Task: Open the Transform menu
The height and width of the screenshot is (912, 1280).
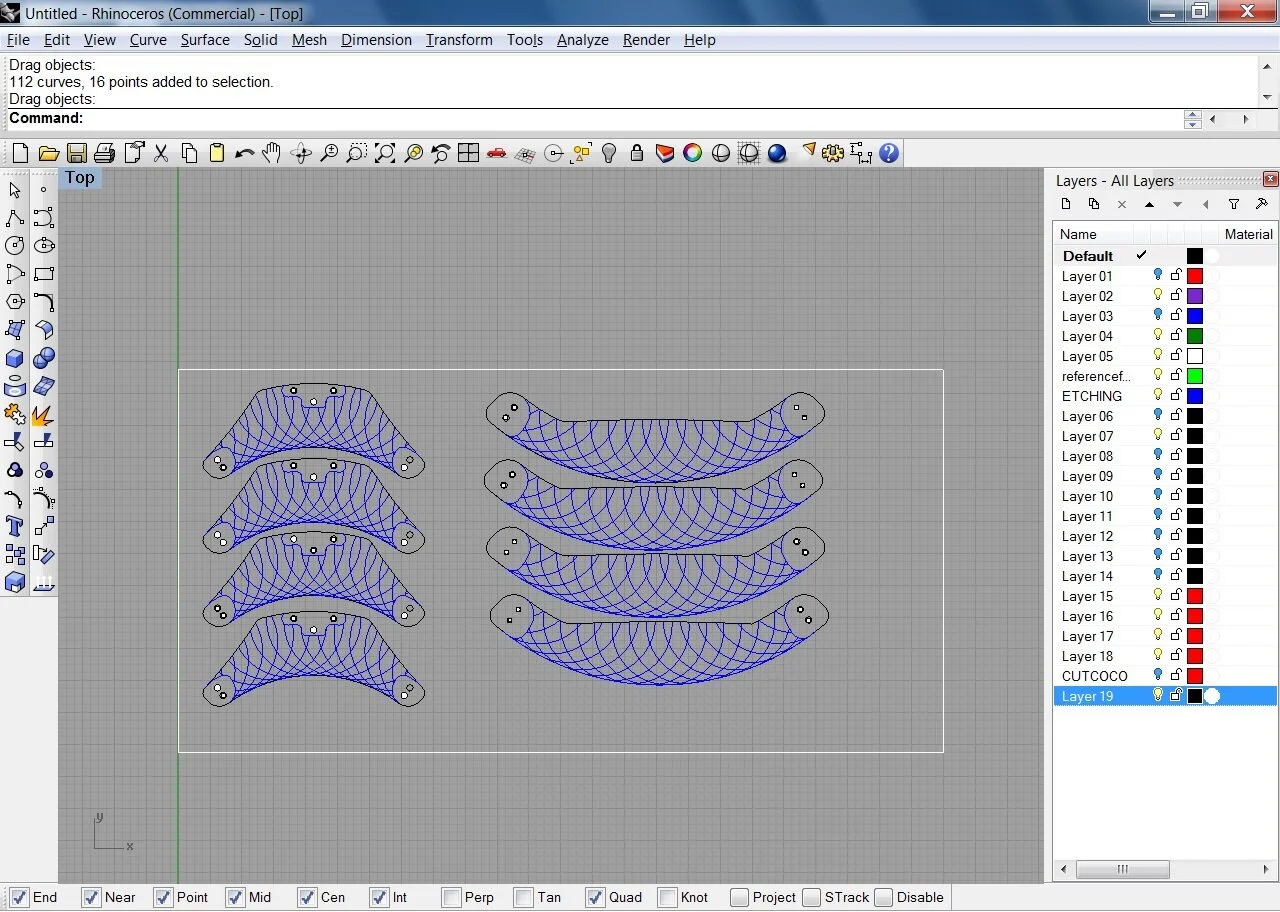Action: click(459, 40)
